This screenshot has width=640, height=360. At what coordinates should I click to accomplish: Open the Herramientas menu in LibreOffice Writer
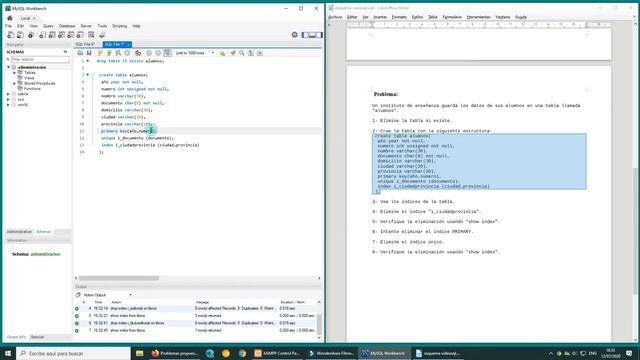pos(478,17)
